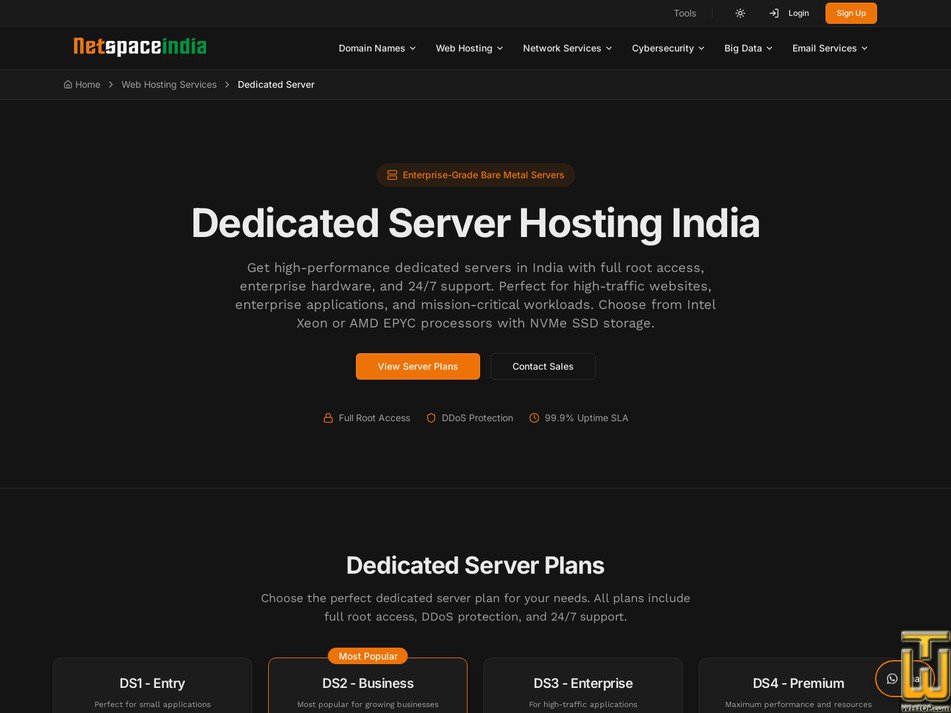Select the DS1 - Entry plan card
The width and height of the screenshot is (951, 713).
[x=152, y=685]
